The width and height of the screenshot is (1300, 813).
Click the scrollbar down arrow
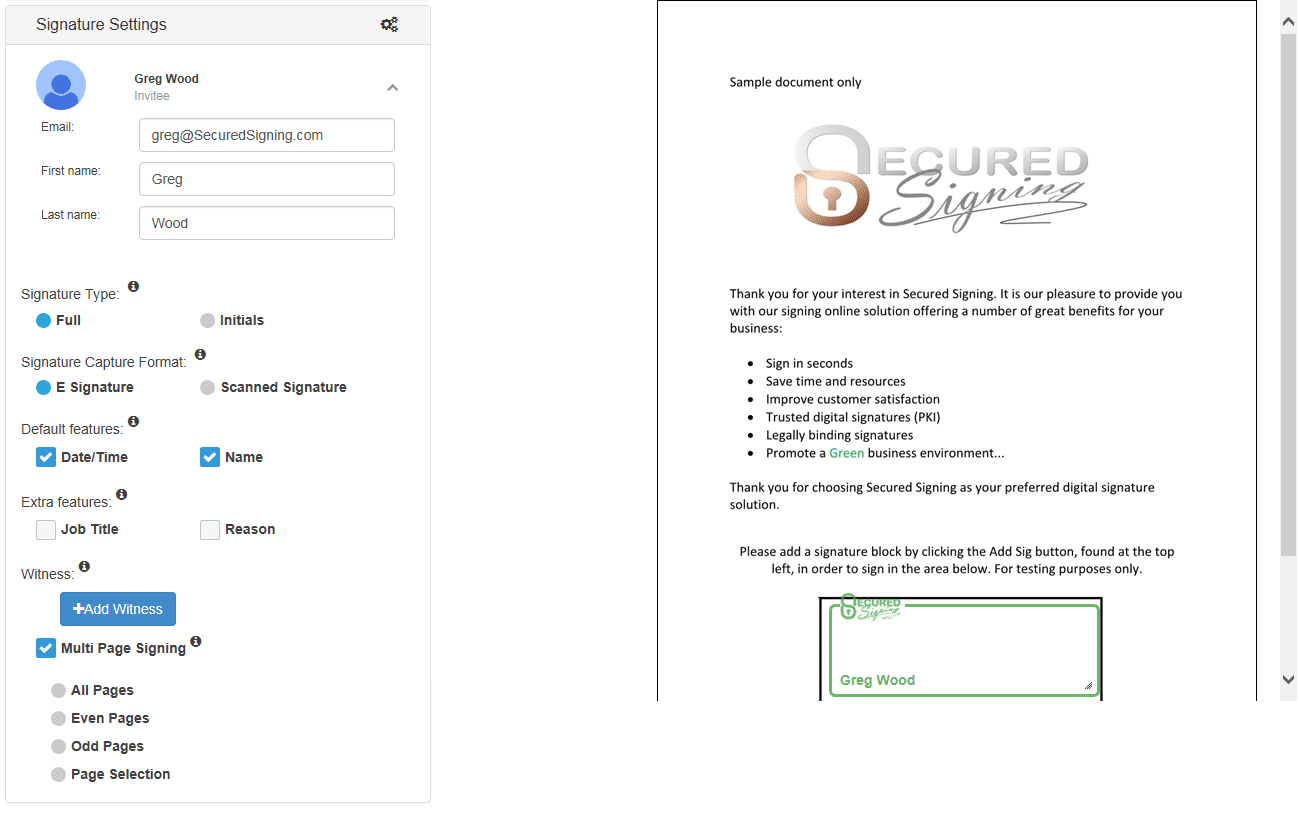coord(1288,679)
